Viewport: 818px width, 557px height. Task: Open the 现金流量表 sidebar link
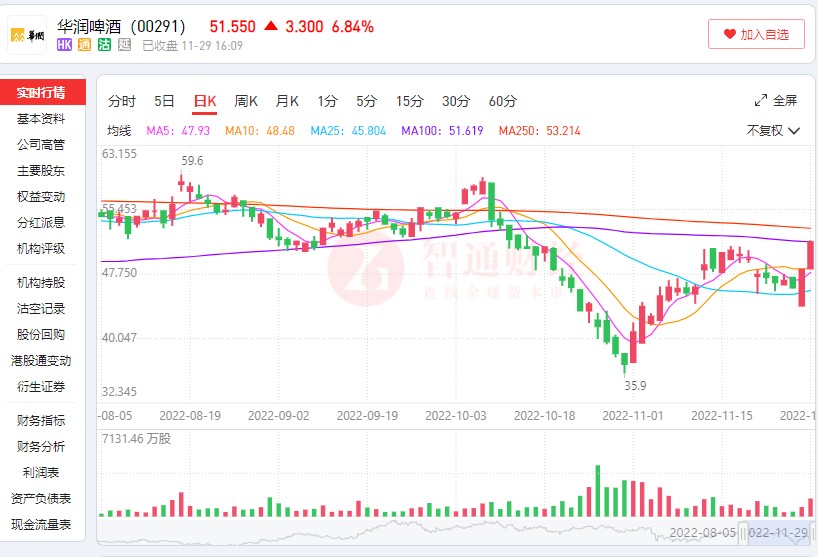click(41, 524)
